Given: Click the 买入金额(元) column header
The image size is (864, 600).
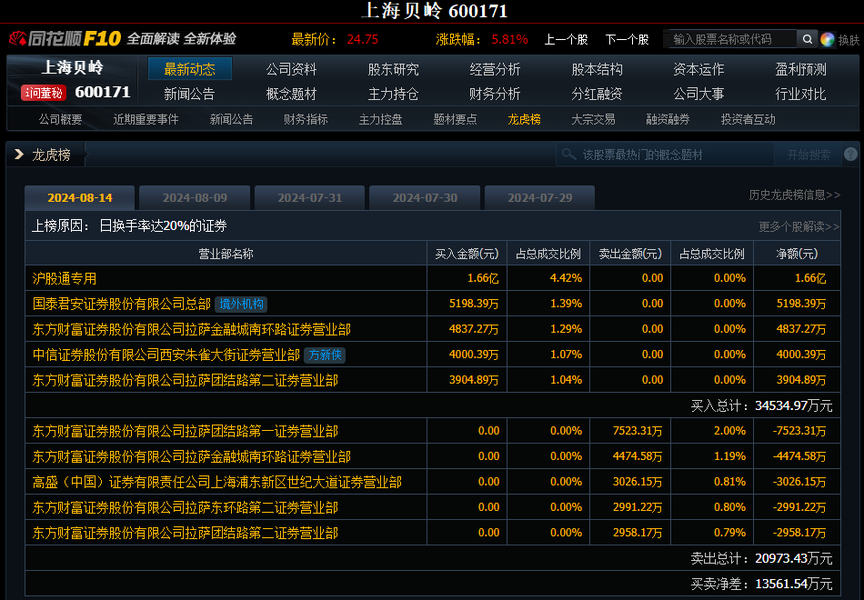Looking at the screenshot, I should (467, 254).
